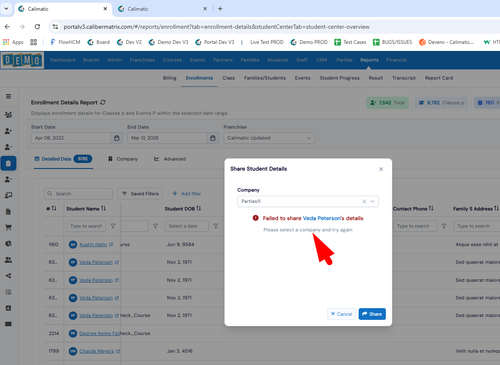Open the add-user icon in left sidebar
Screen dimensions: 500x365
(8, 131)
